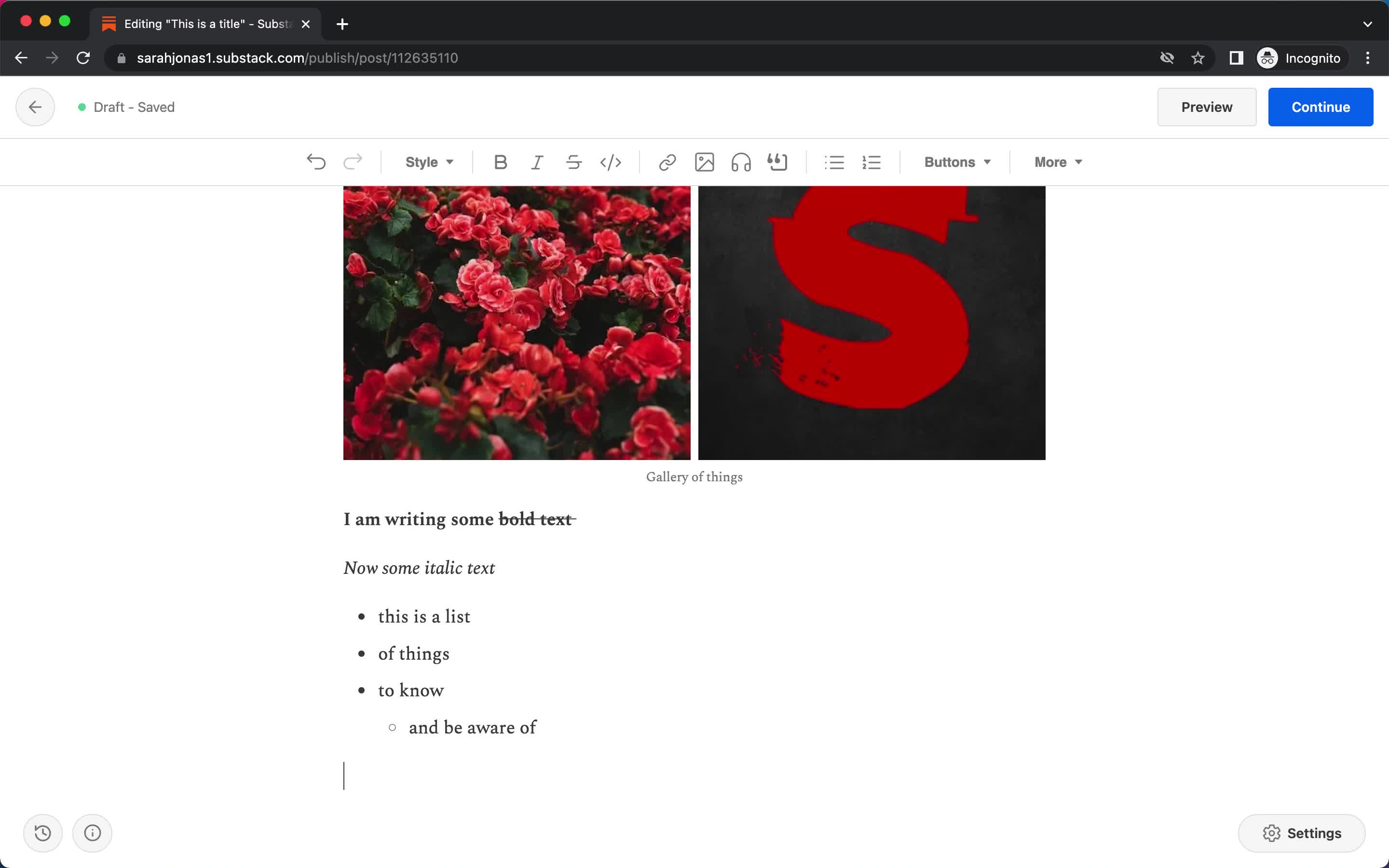
Task: Click the 'I am writing some bold text' line
Action: 459,519
